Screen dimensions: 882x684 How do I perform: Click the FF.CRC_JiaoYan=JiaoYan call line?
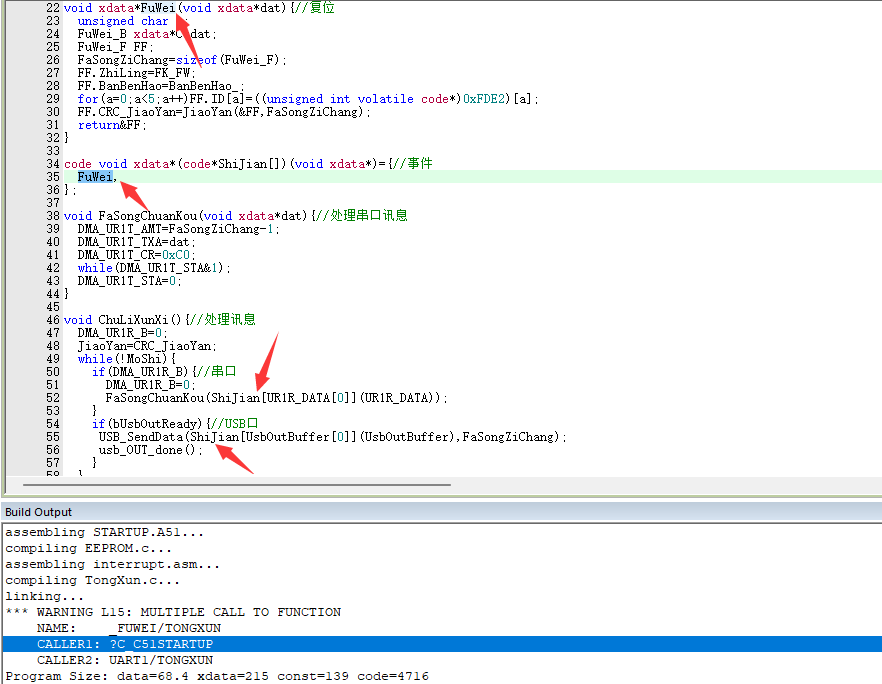(224, 112)
